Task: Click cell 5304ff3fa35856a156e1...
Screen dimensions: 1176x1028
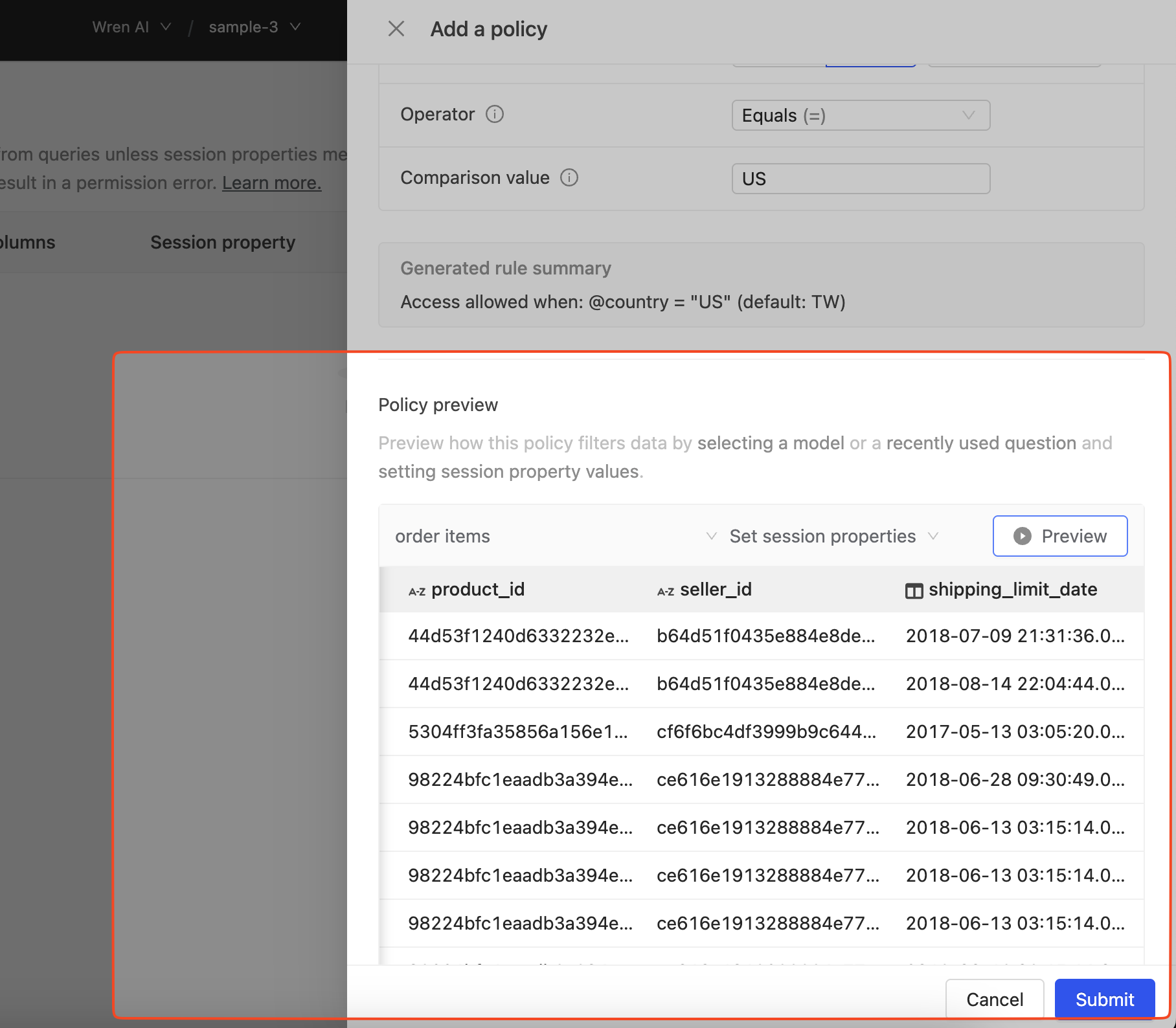Action: tap(518, 732)
